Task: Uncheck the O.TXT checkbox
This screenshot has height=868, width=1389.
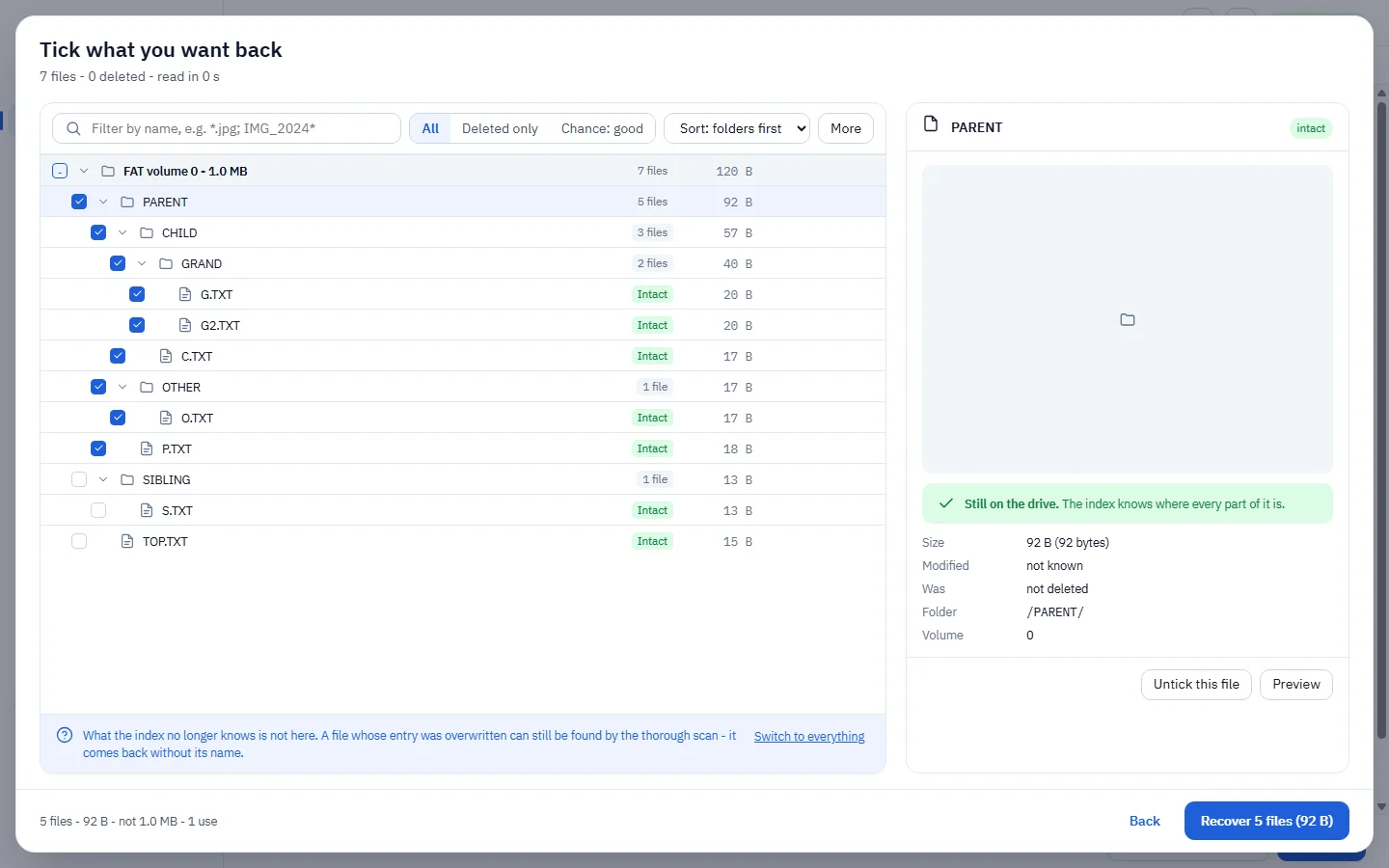Action: point(118,418)
